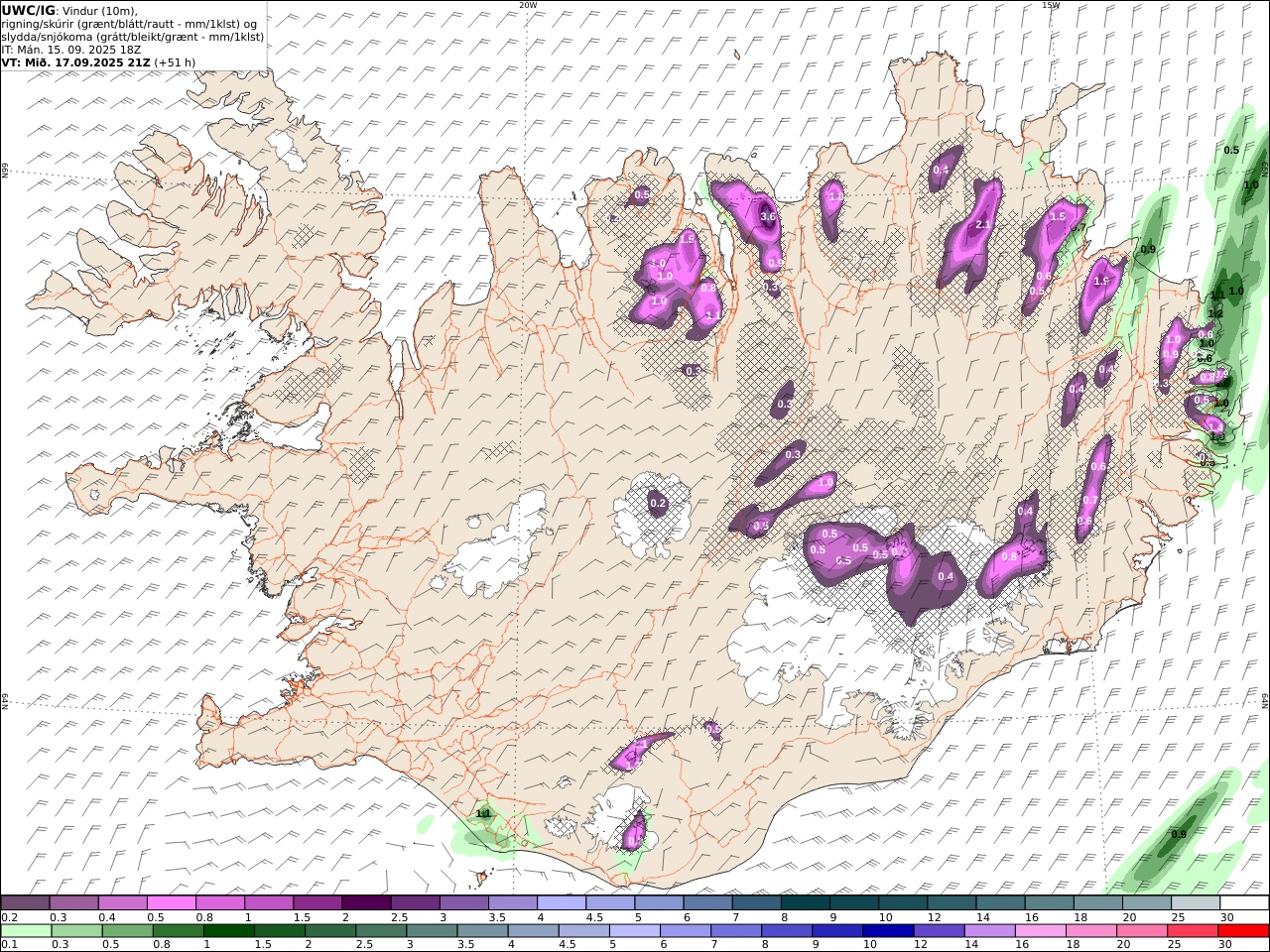Click the '0.9' value offshore in the southeast corner
This screenshot has width=1270, height=952.
point(1179,834)
